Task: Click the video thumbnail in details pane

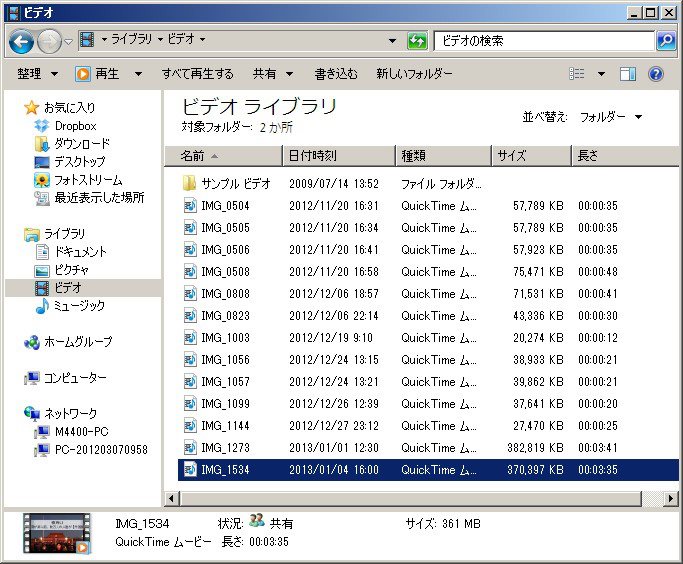Action: (x=56, y=533)
